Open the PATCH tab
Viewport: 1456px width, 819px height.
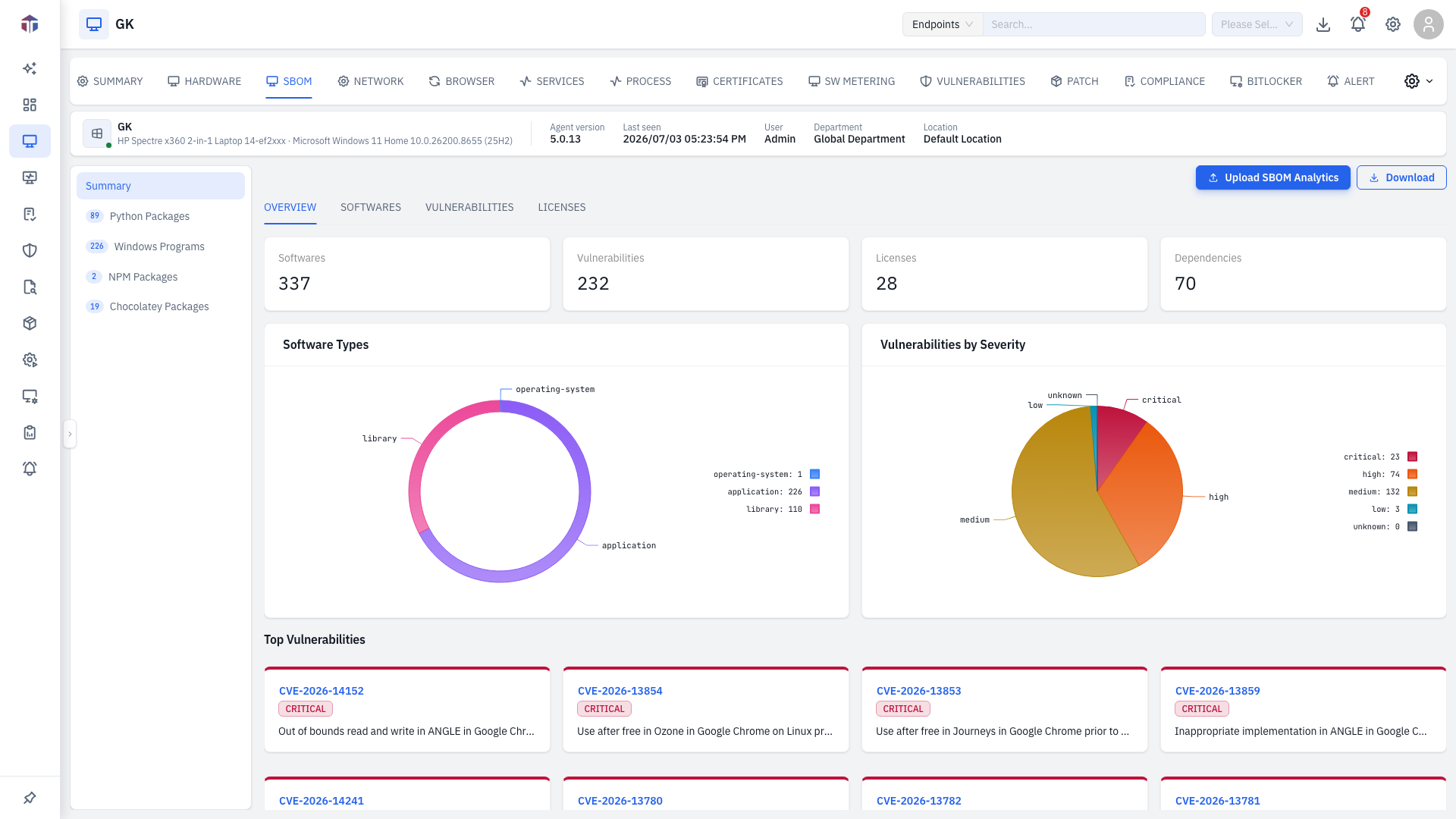click(x=1075, y=81)
